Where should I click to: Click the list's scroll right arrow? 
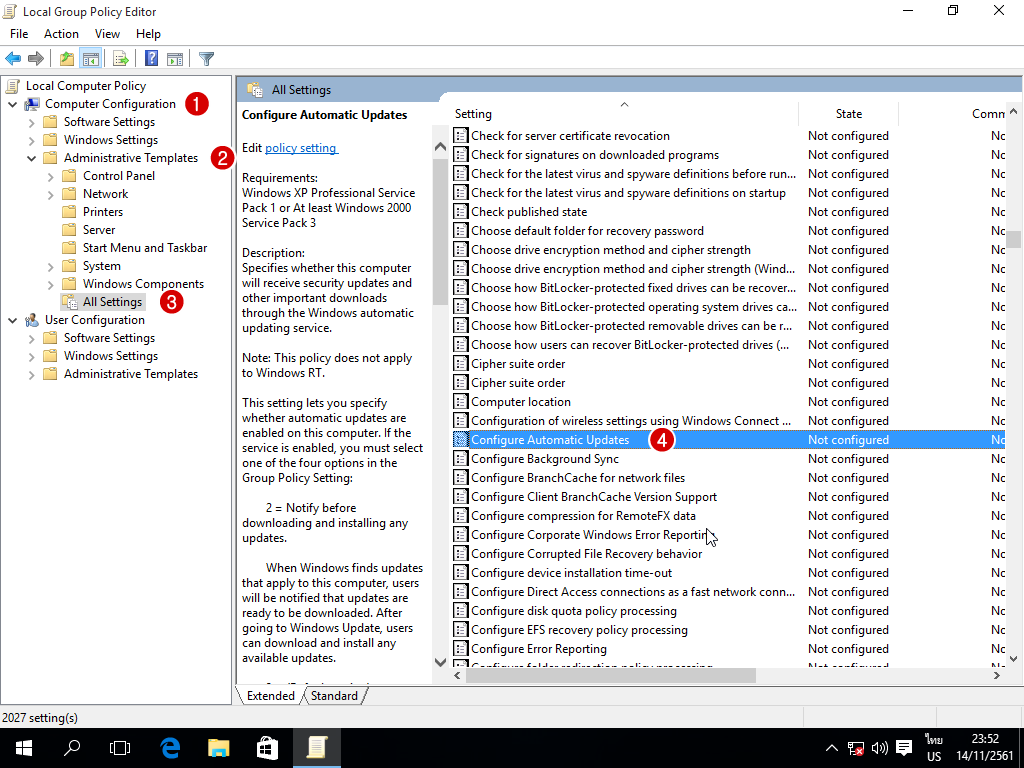click(x=997, y=675)
